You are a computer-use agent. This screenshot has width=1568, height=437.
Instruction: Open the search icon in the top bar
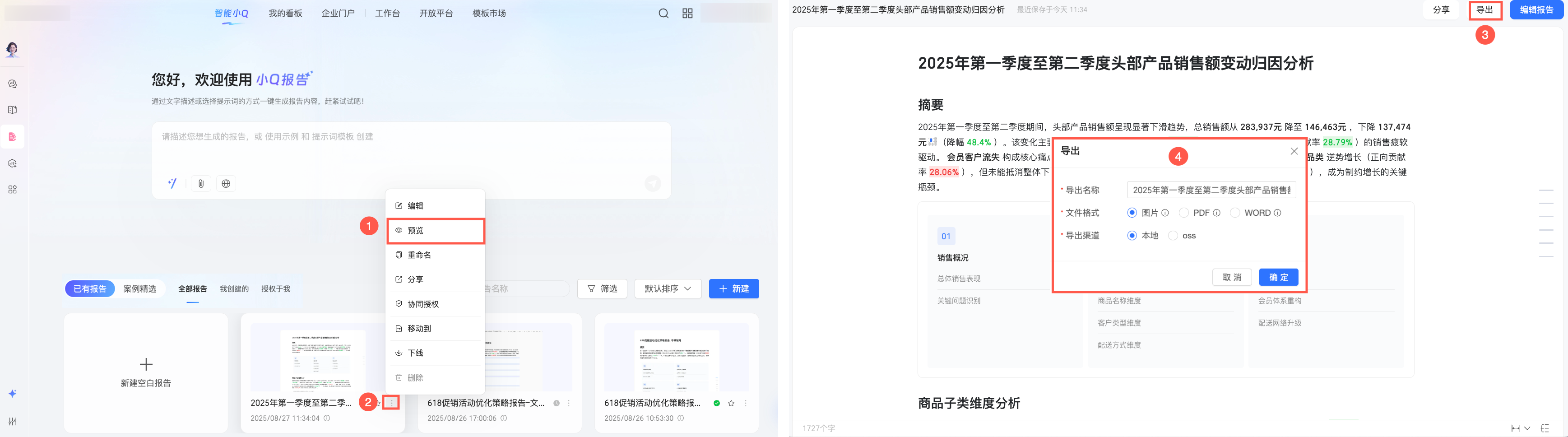click(x=663, y=14)
